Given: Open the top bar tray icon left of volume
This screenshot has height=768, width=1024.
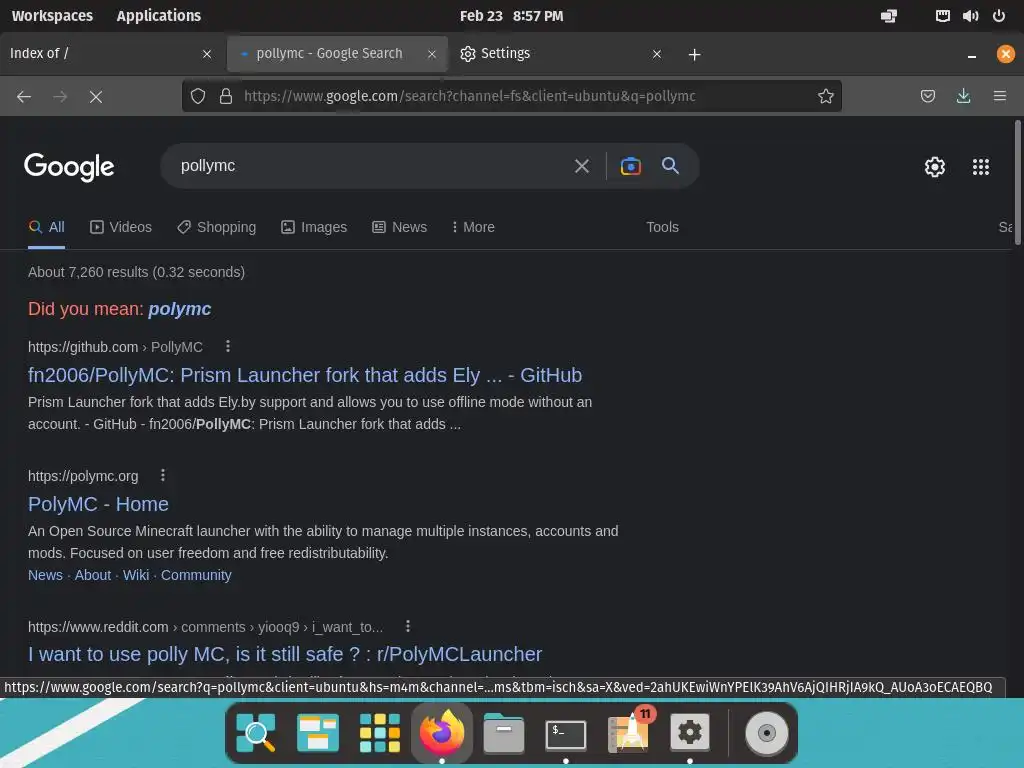Looking at the screenshot, I should [x=942, y=16].
